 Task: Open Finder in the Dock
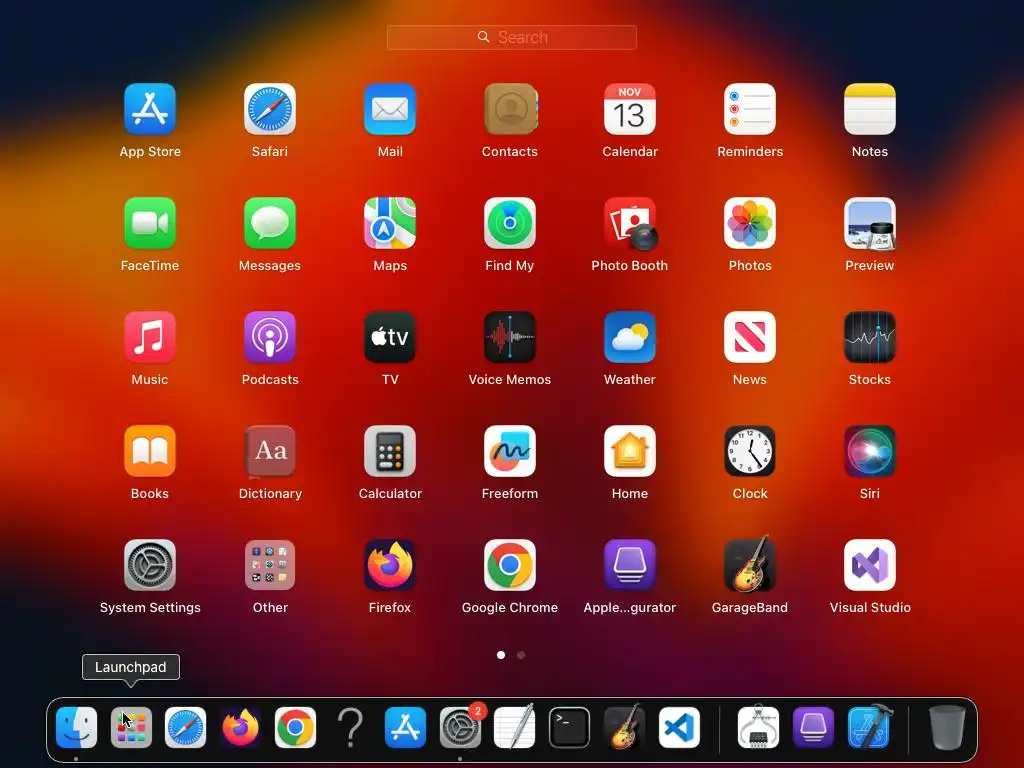76,728
